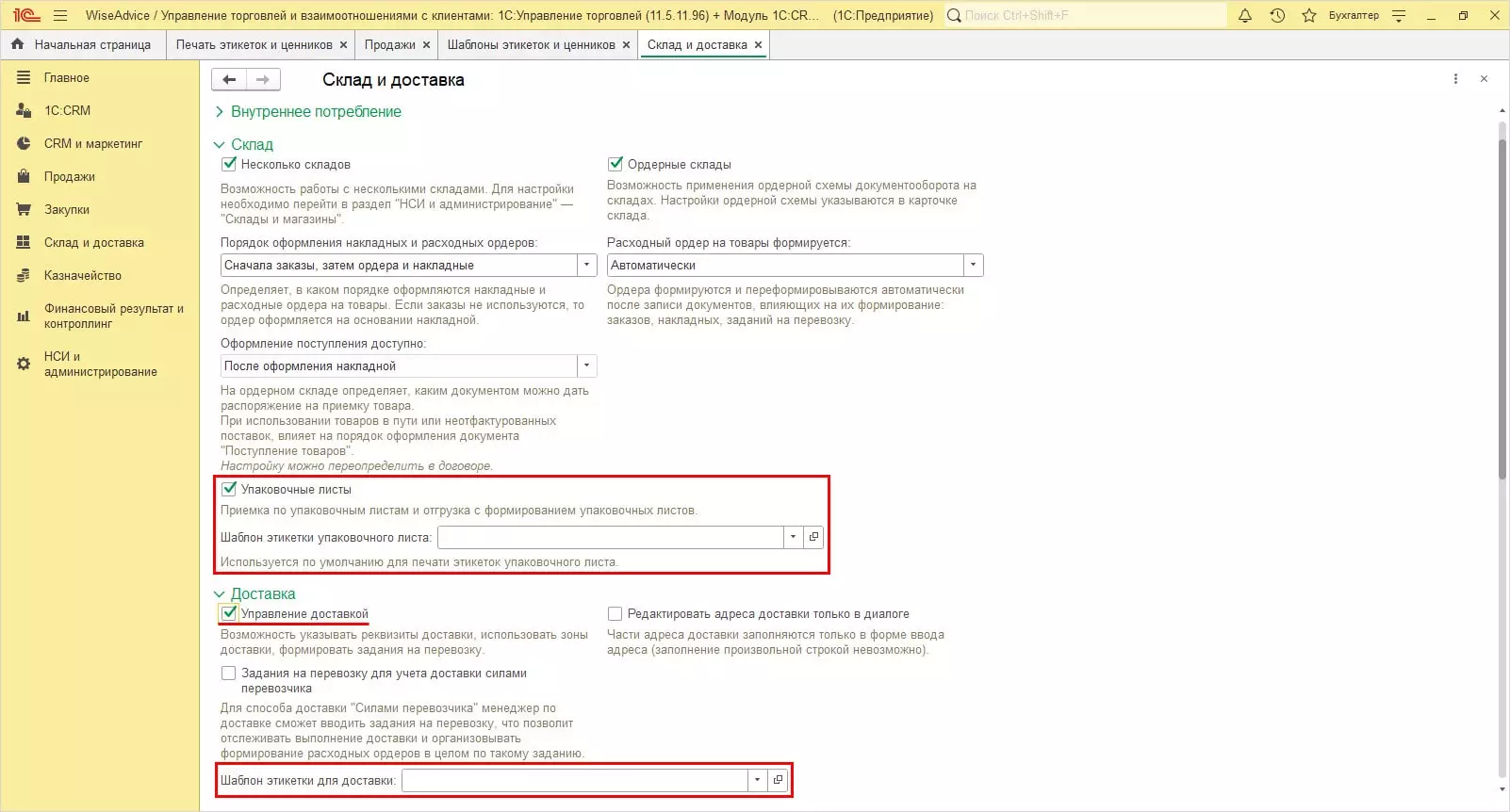Open the 1C main menu logo

pos(25,15)
